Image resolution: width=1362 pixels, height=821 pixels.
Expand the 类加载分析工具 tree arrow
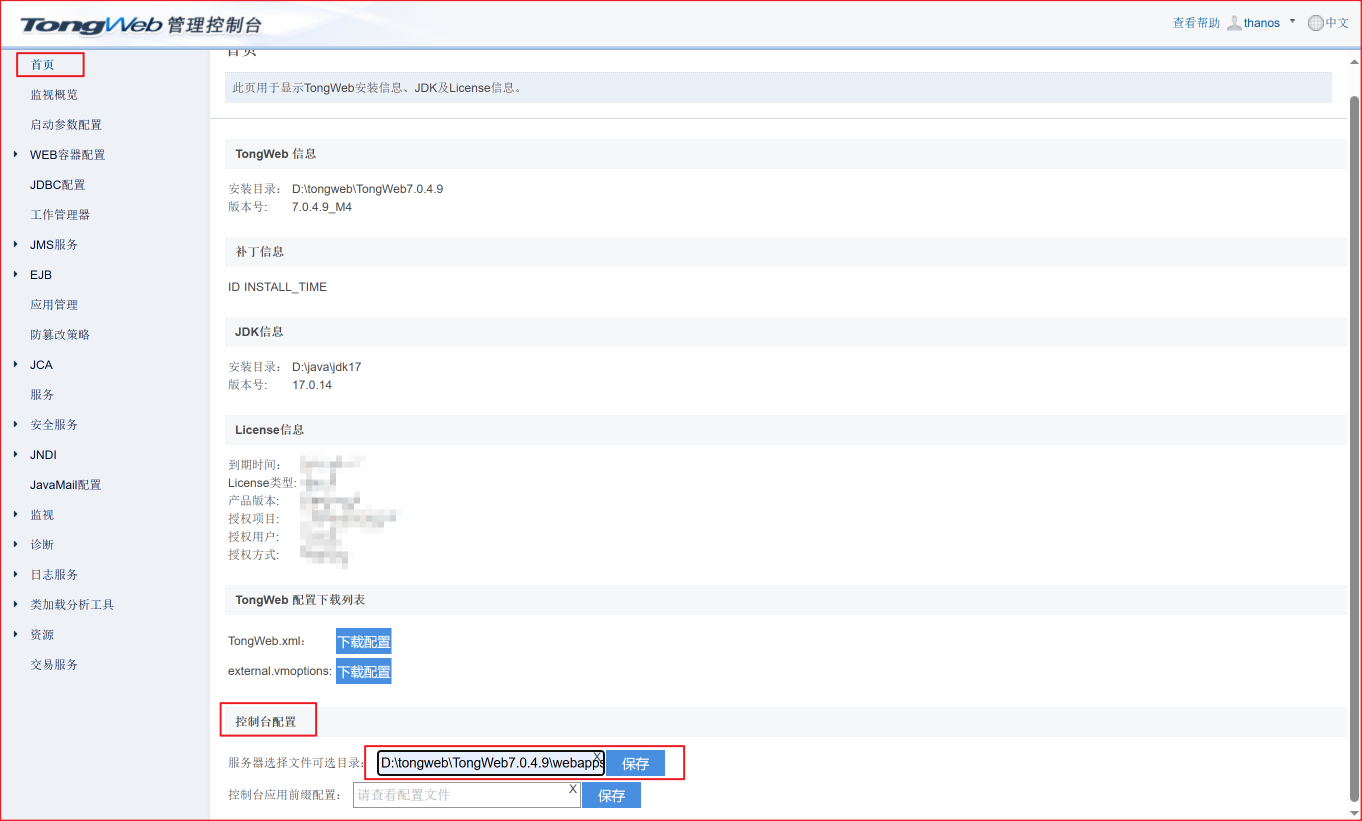15,604
